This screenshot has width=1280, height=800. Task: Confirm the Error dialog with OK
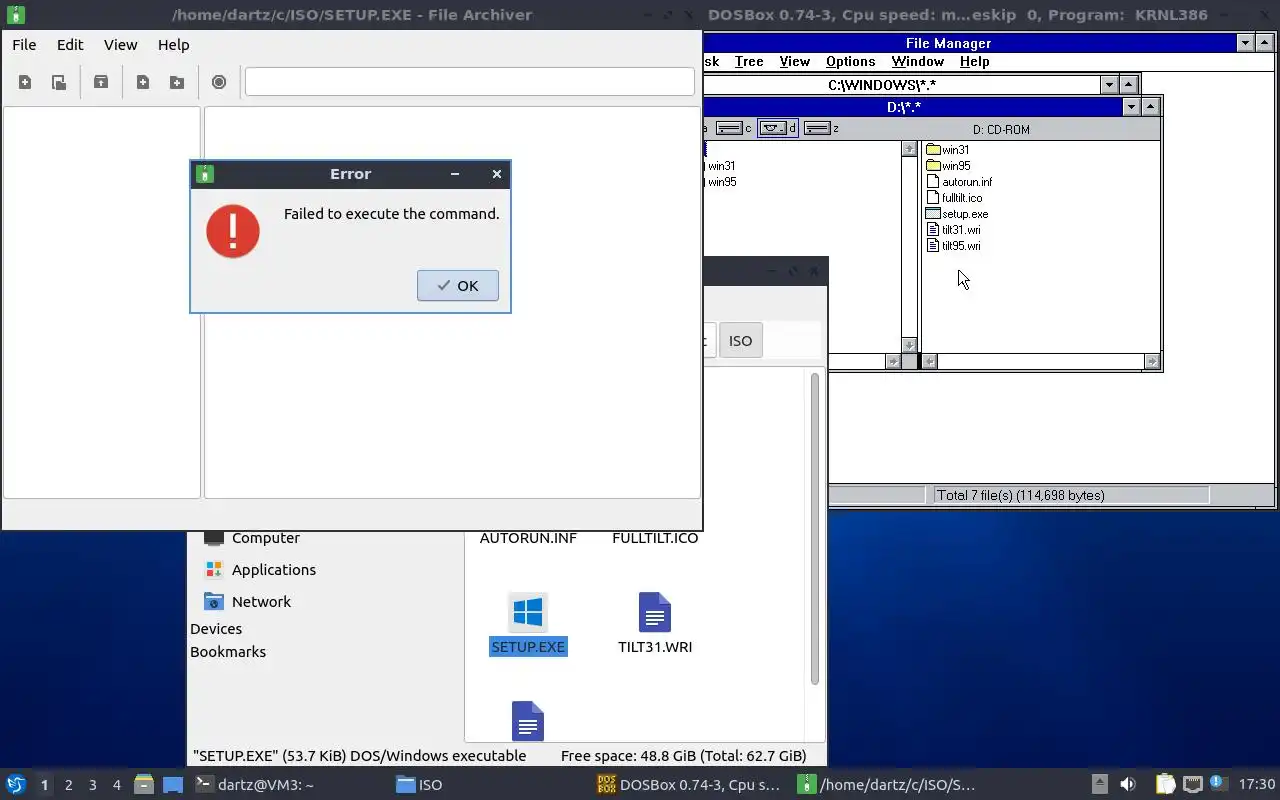458,285
